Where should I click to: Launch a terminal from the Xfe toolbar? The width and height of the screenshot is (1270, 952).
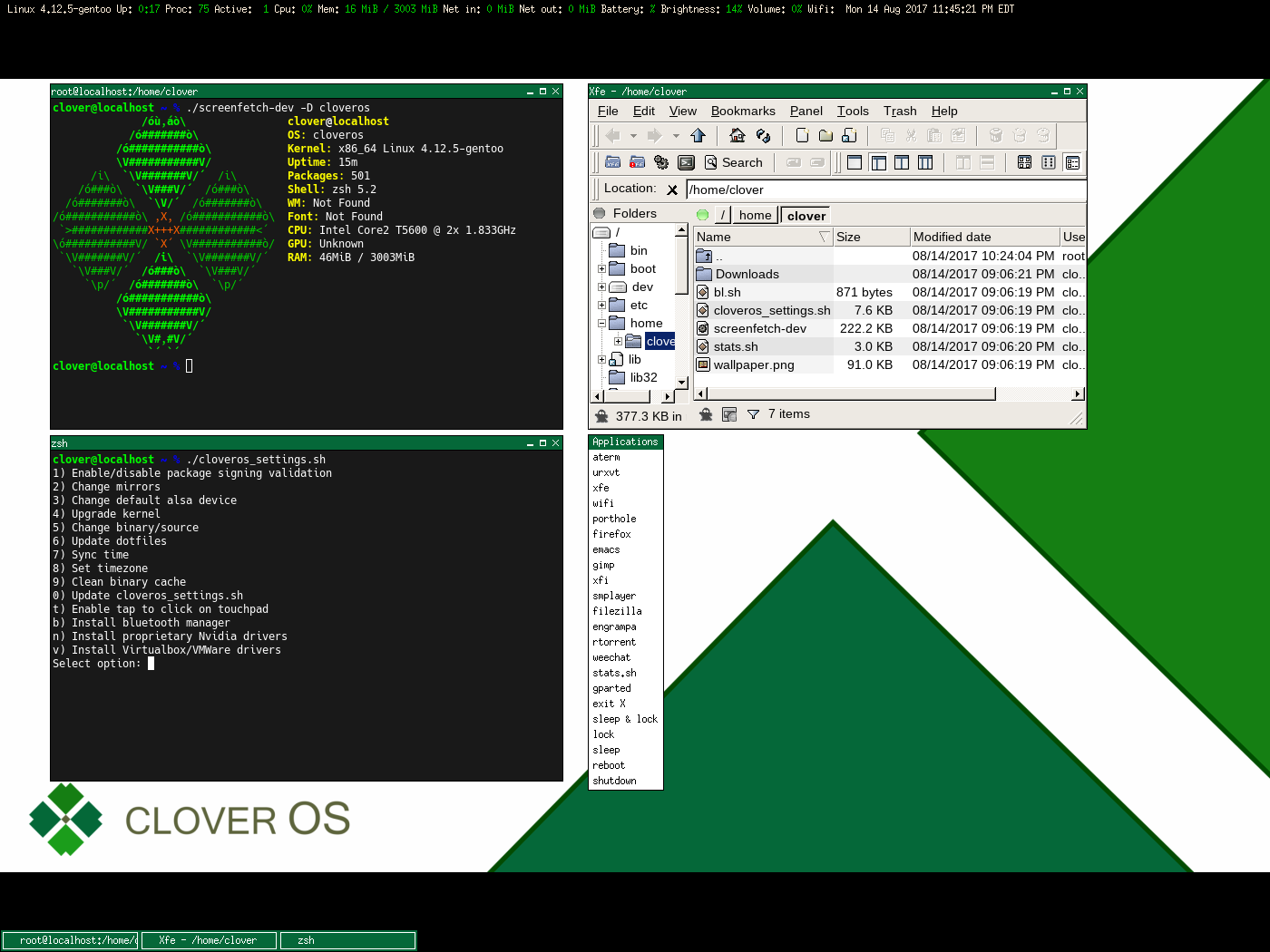coord(687,162)
